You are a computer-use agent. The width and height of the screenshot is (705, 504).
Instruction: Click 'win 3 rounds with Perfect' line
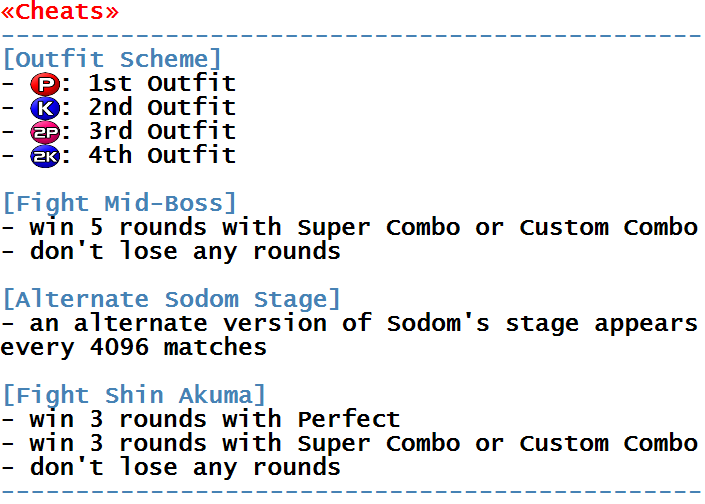(x=201, y=419)
